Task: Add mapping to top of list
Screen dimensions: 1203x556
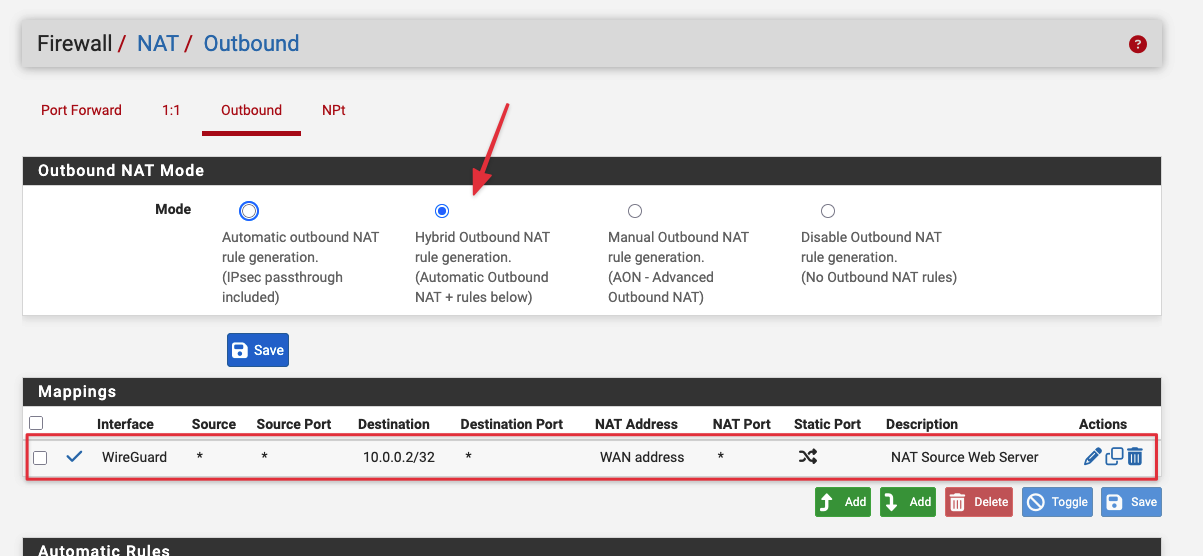Action: (x=842, y=502)
